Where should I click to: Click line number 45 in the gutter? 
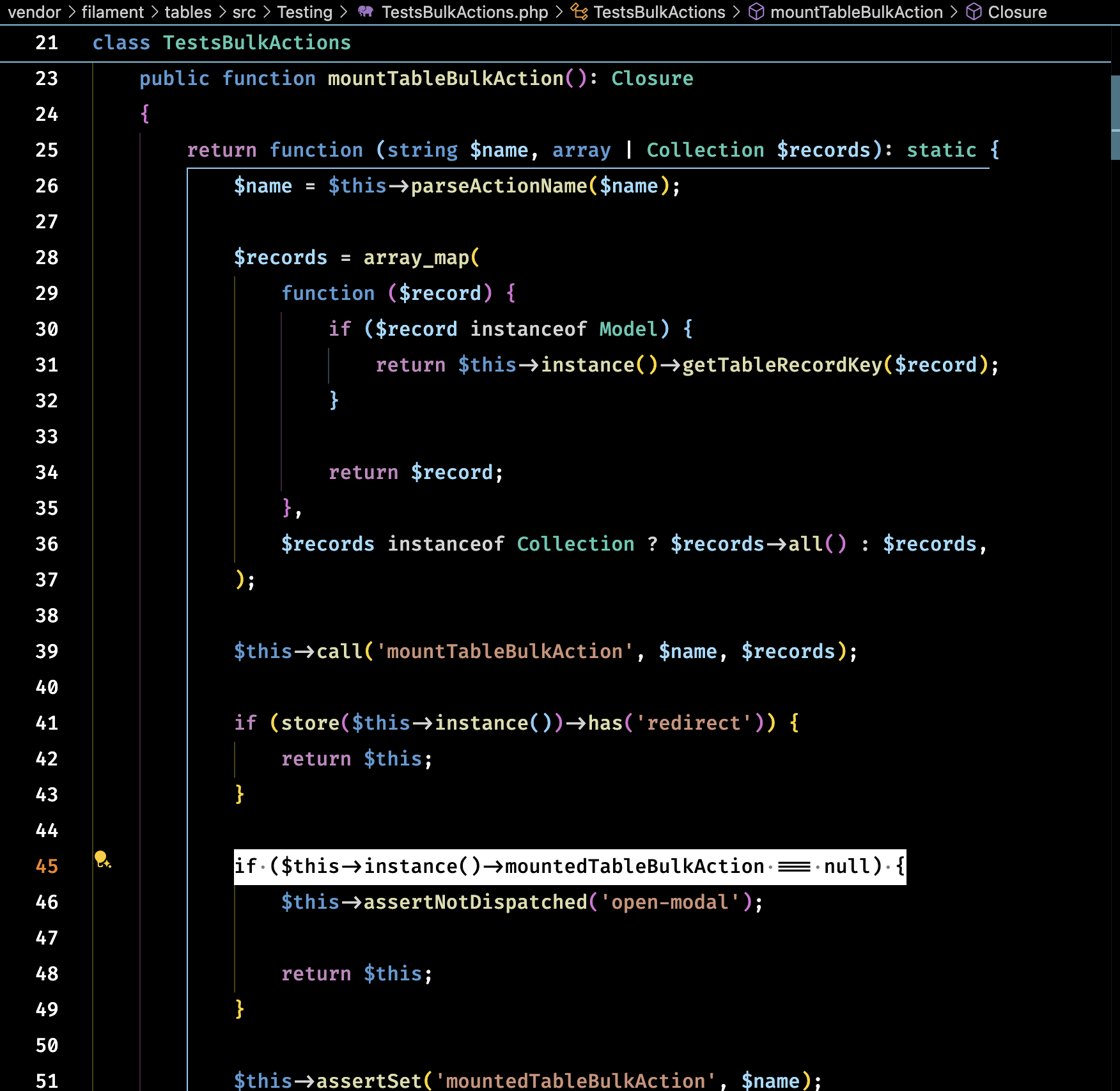pyautogui.click(x=47, y=867)
